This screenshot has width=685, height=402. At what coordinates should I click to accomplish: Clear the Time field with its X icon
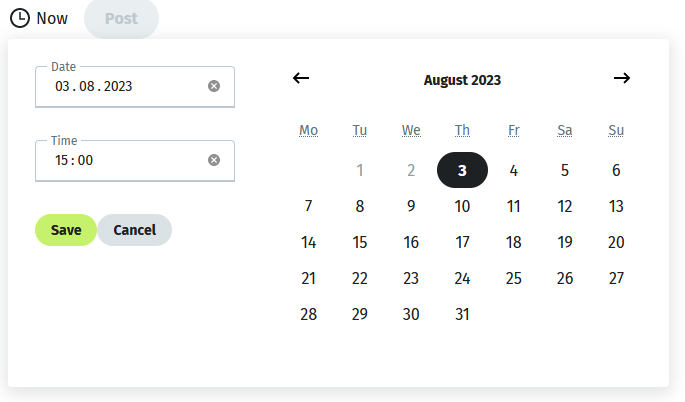coord(214,160)
